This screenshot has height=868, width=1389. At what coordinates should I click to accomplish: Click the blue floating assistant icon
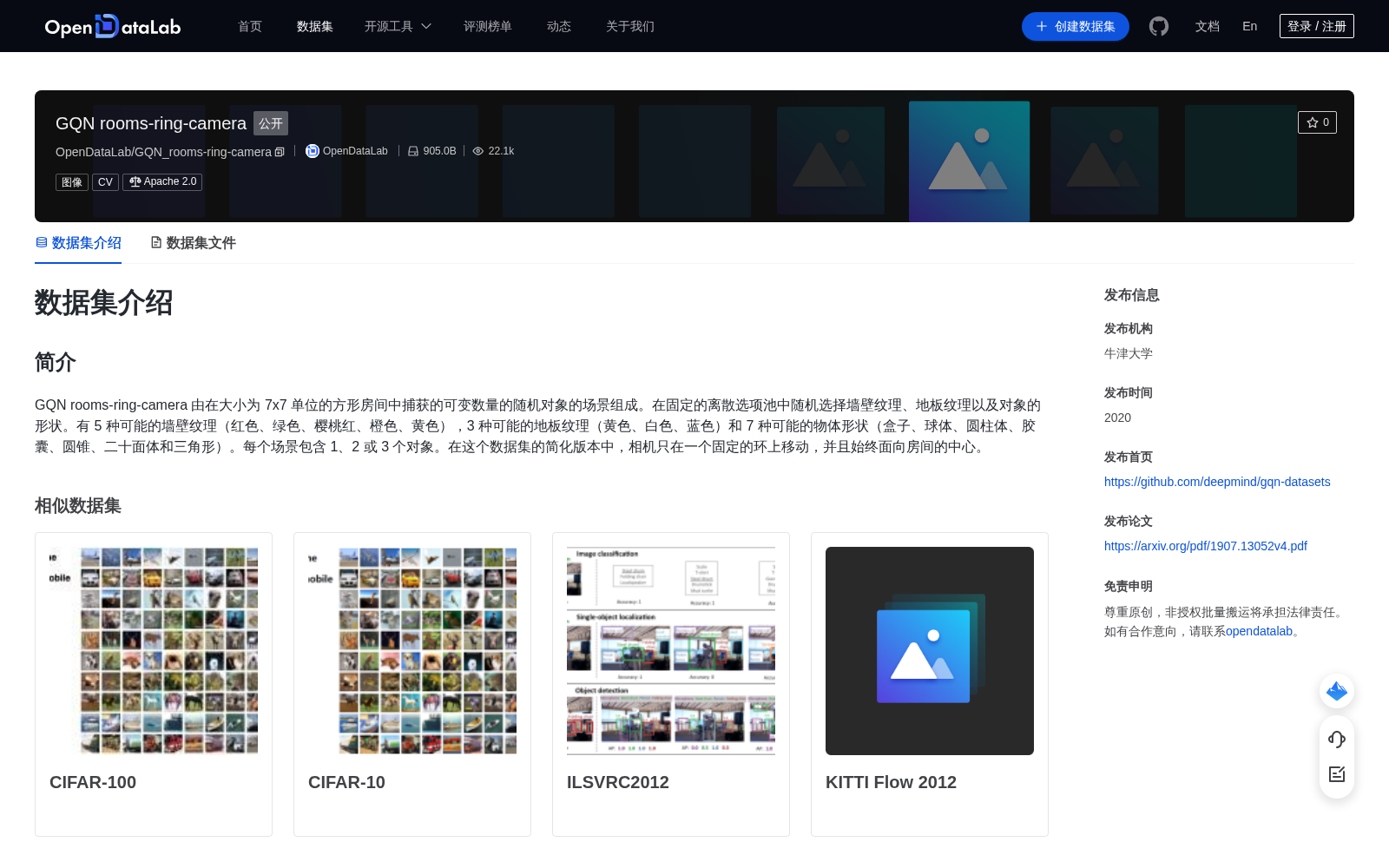point(1337,691)
